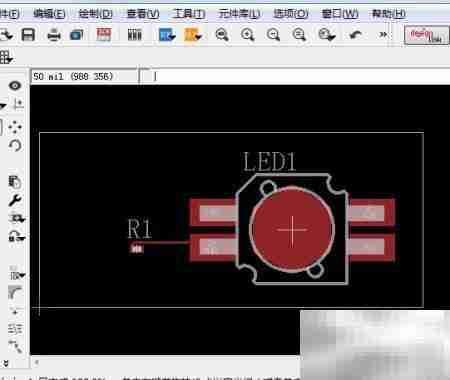Toggle the eye visibility icon in left toolbar

pos(15,86)
